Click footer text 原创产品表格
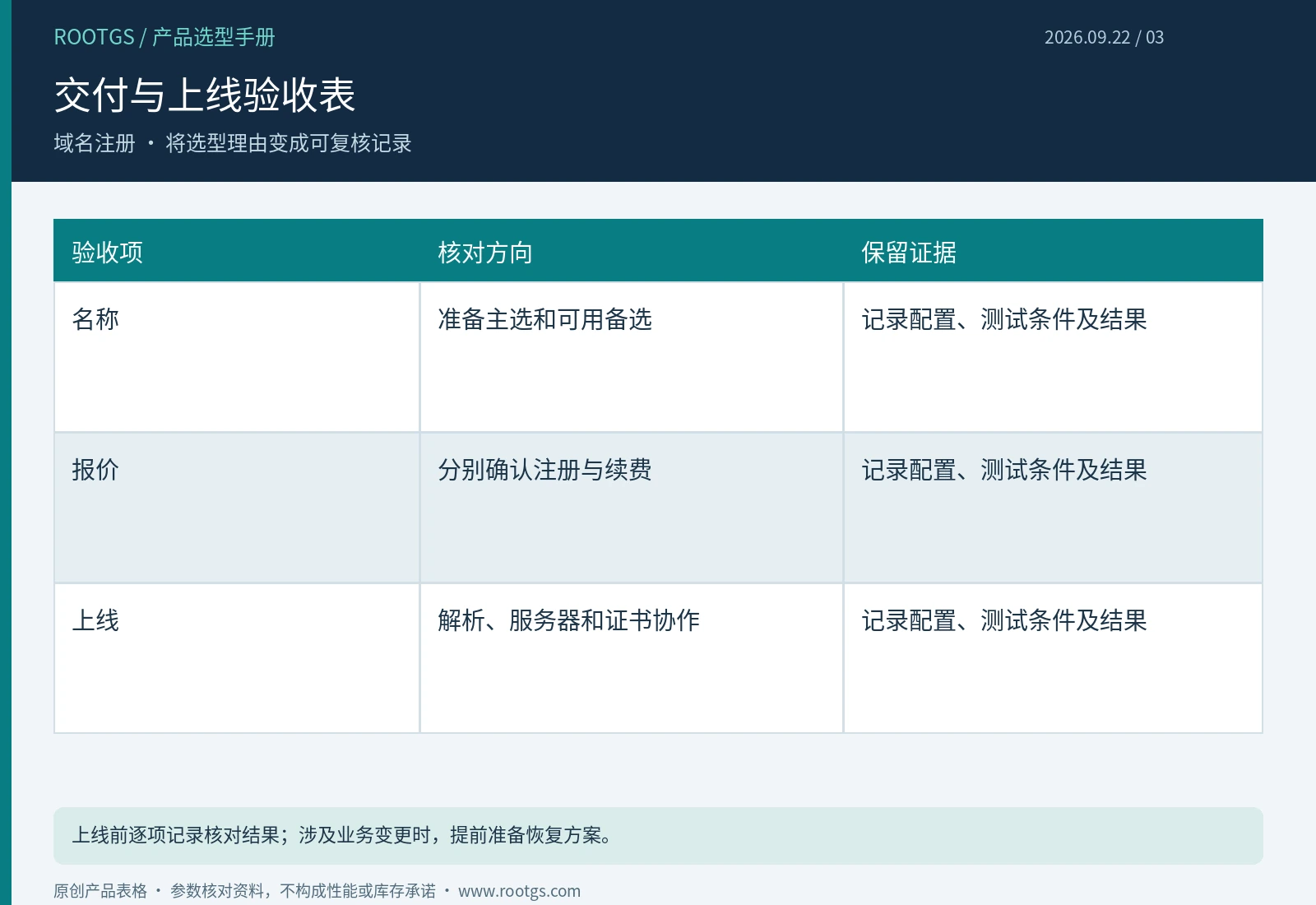This screenshot has height=905, width=1316. point(100,891)
